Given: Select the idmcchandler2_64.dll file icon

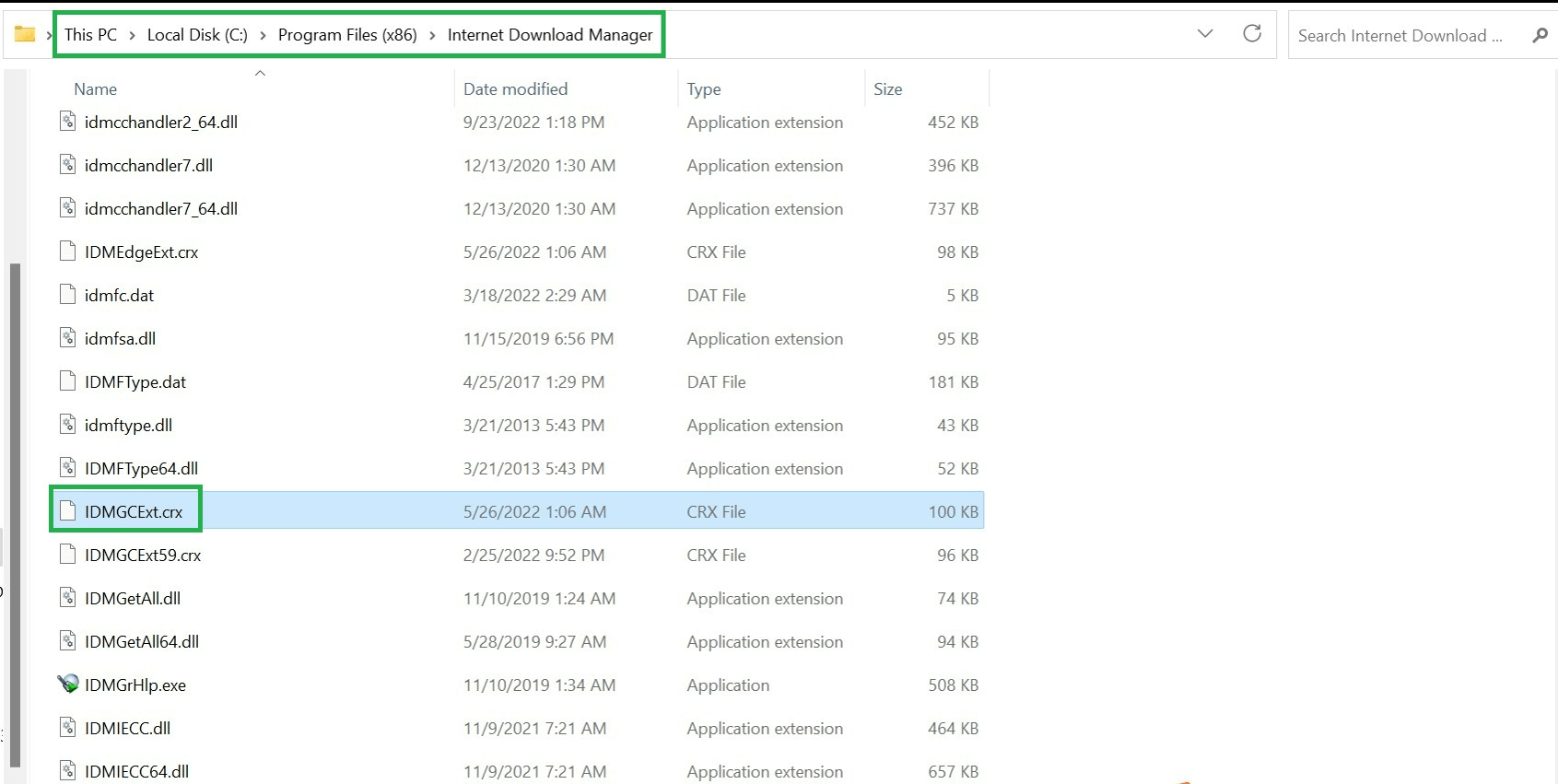Looking at the screenshot, I should 67,122.
